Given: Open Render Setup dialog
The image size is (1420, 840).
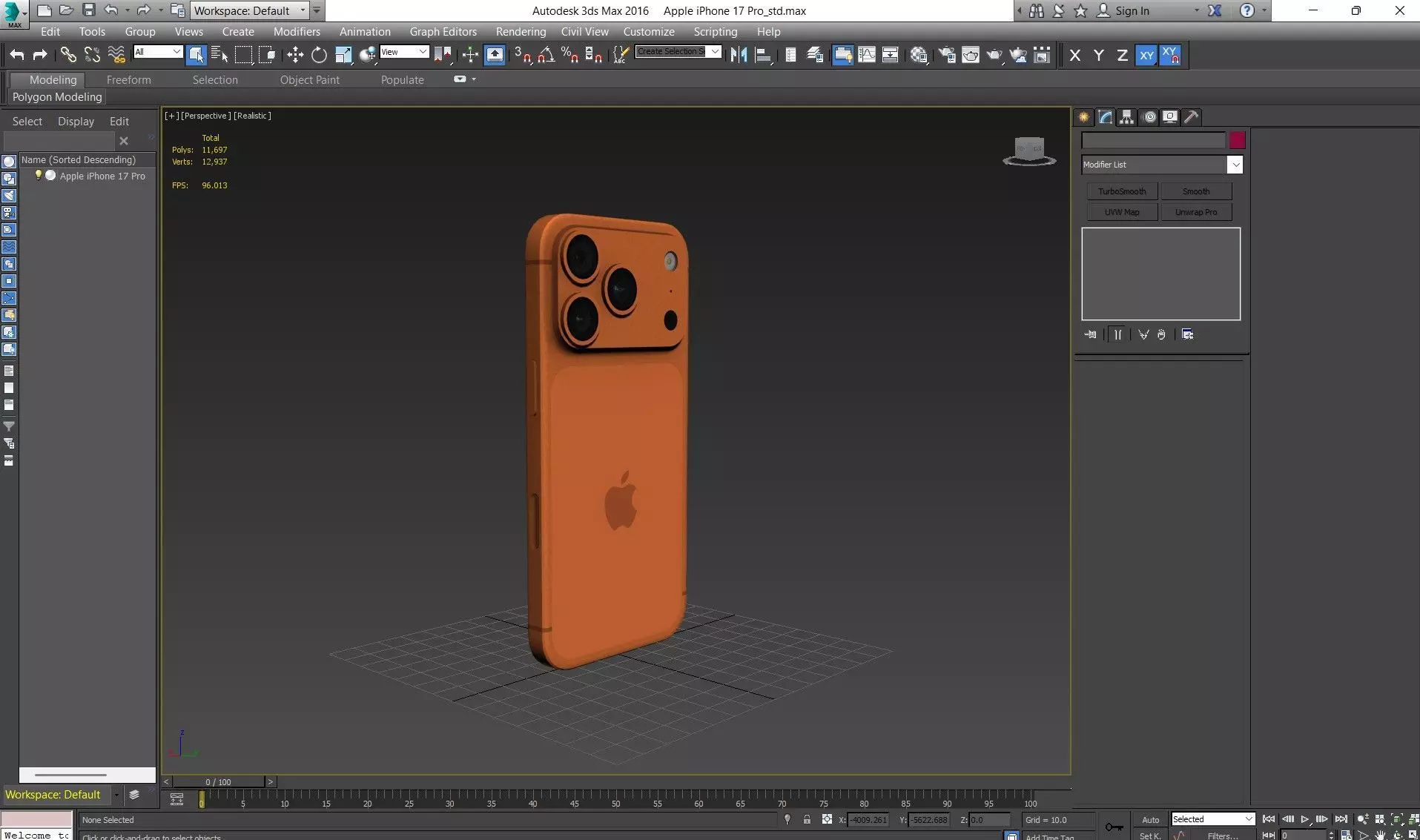Looking at the screenshot, I should click(946, 55).
